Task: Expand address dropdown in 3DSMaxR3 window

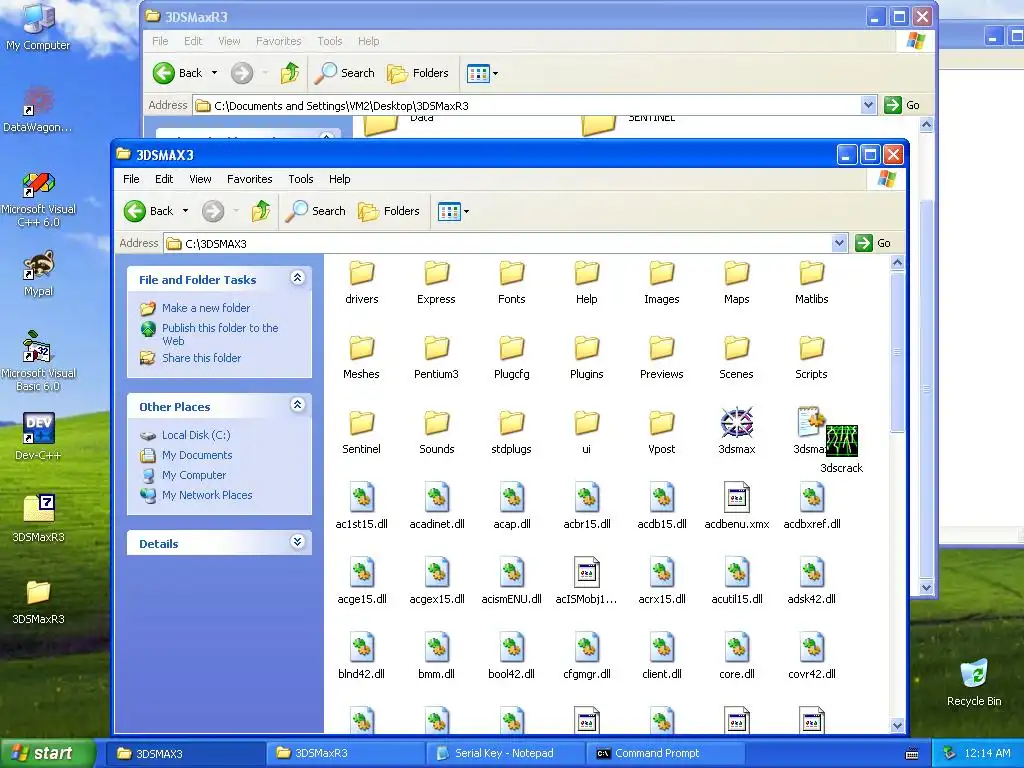Action: pyautogui.click(x=868, y=105)
